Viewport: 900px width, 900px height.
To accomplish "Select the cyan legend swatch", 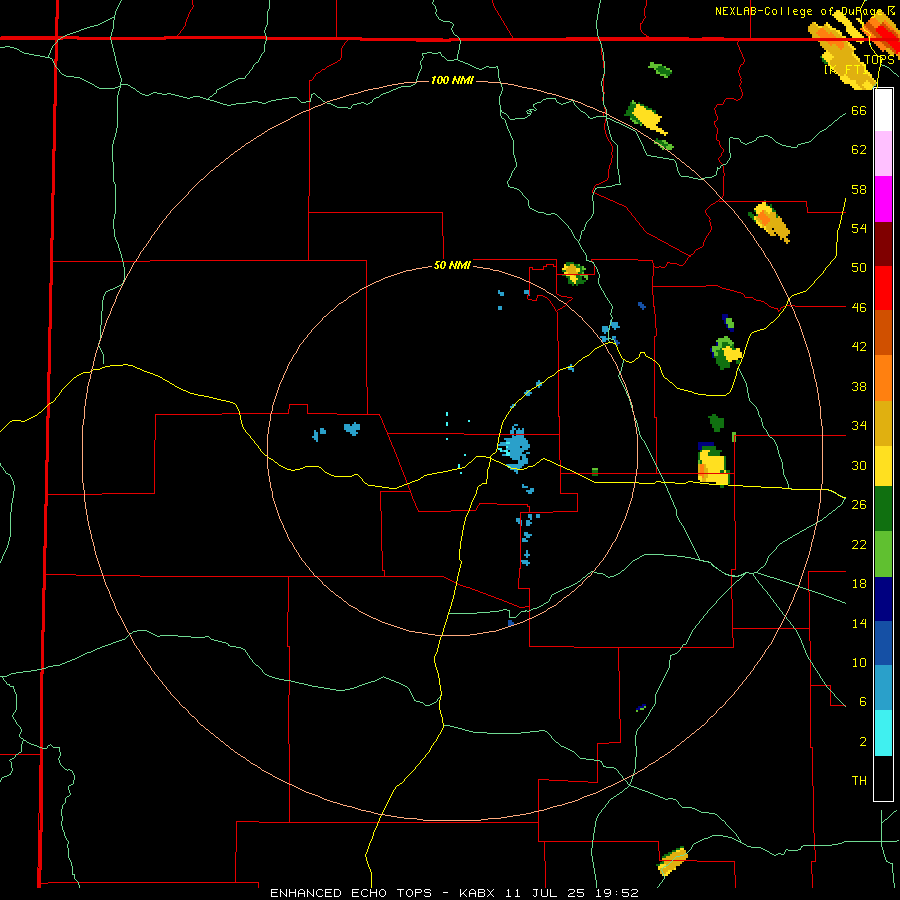I will pyautogui.click(x=883, y=733).
